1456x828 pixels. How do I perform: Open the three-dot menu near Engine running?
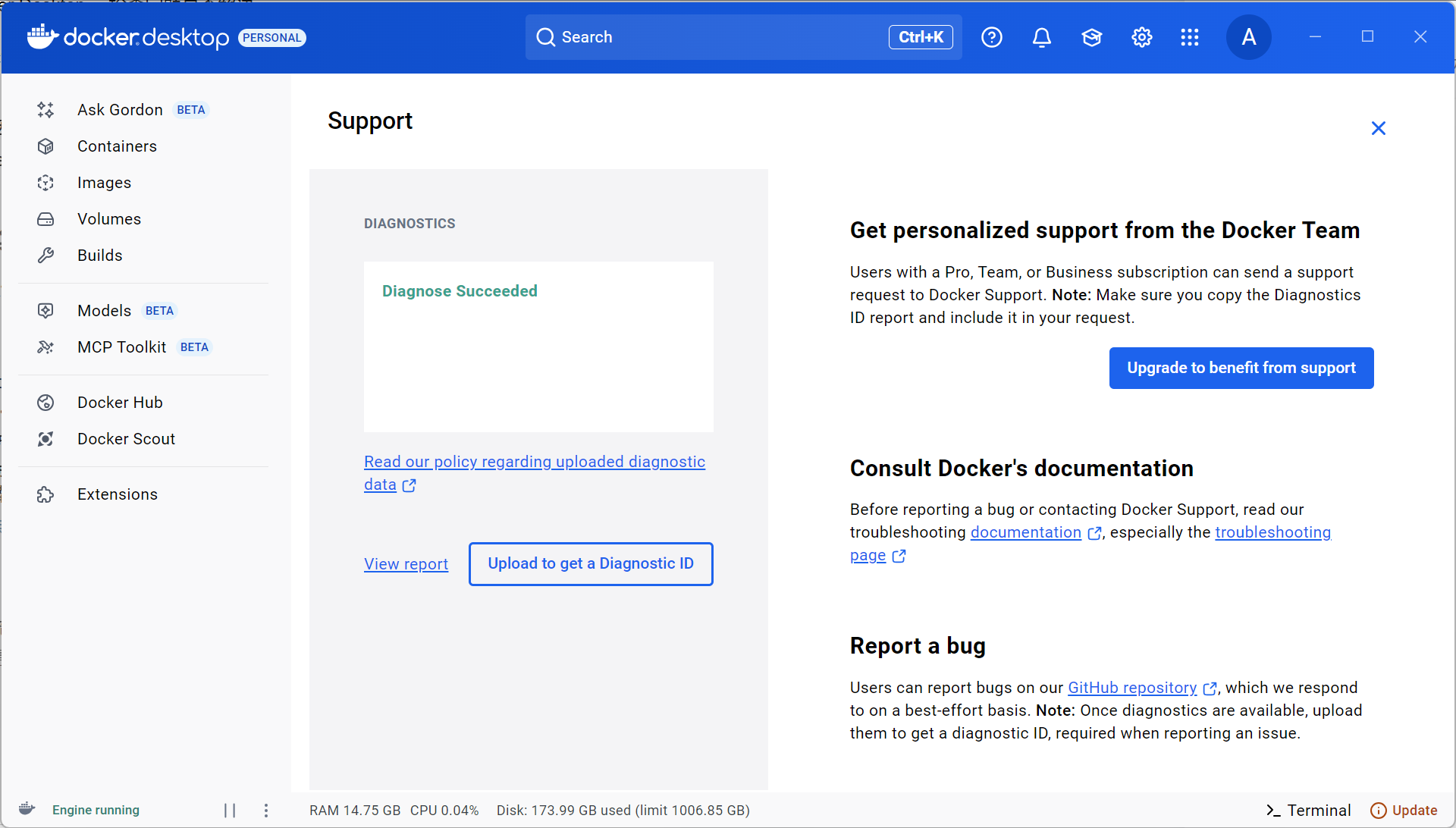[x=266, y=810]
